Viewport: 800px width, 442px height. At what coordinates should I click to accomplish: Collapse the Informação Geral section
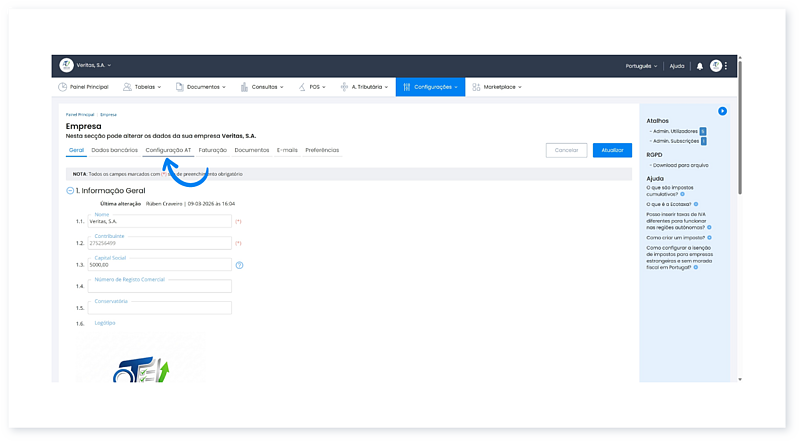(70, 190)
